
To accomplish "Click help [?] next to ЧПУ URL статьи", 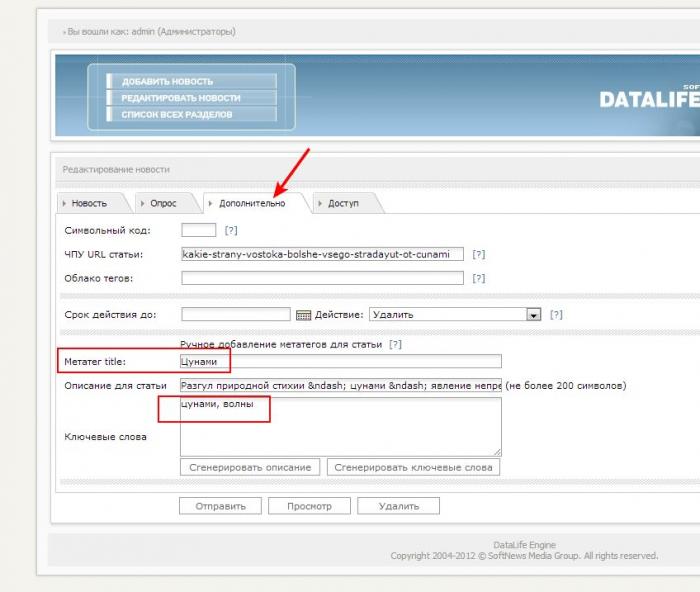I will [x=479, y=254].
